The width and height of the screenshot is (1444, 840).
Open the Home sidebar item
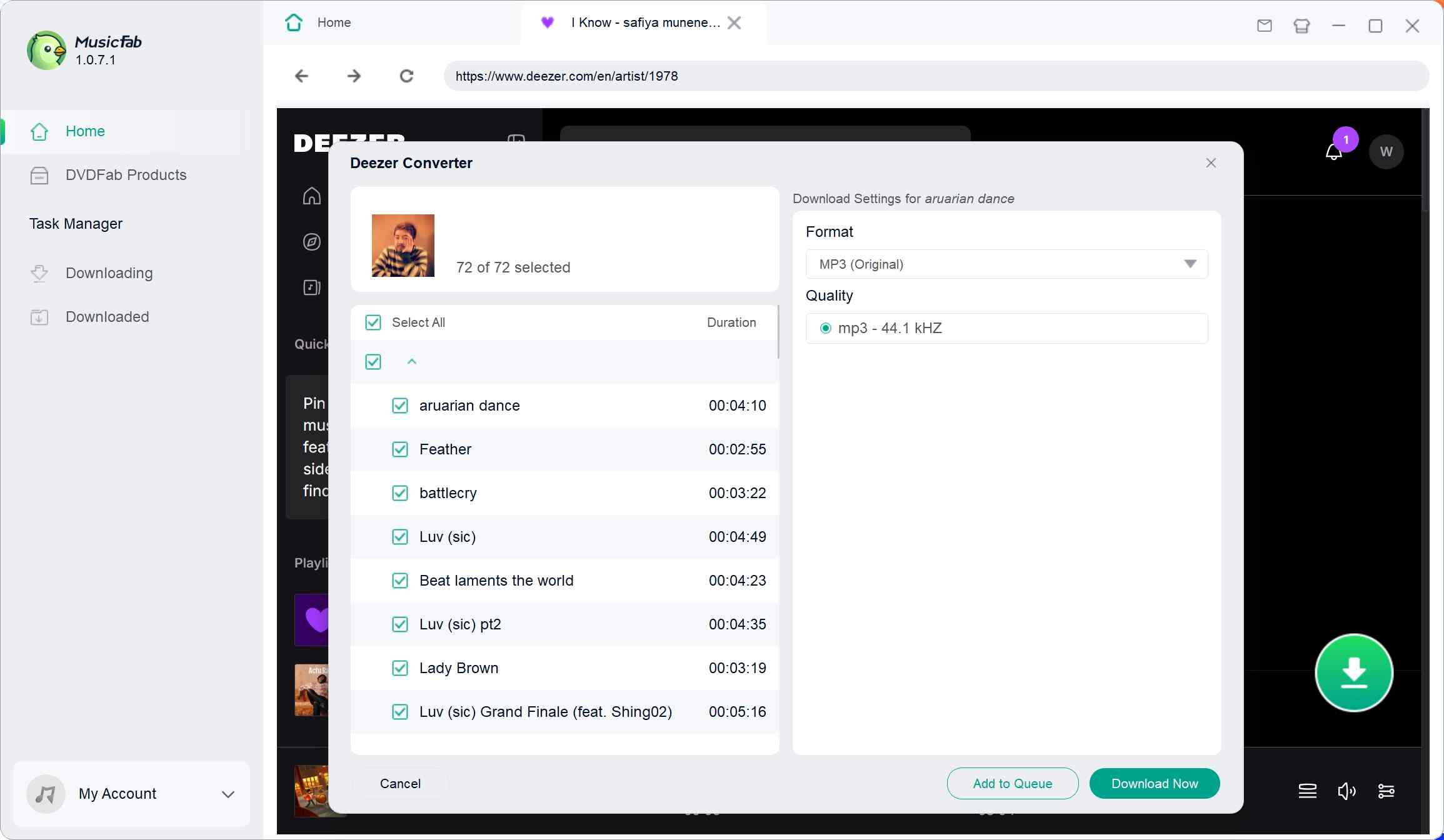point(131,131)
